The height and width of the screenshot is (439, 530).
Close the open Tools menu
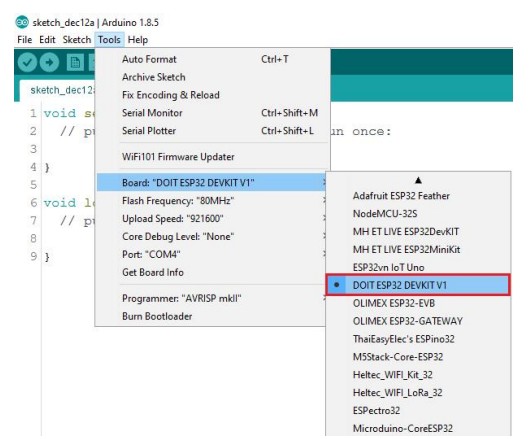109,40
